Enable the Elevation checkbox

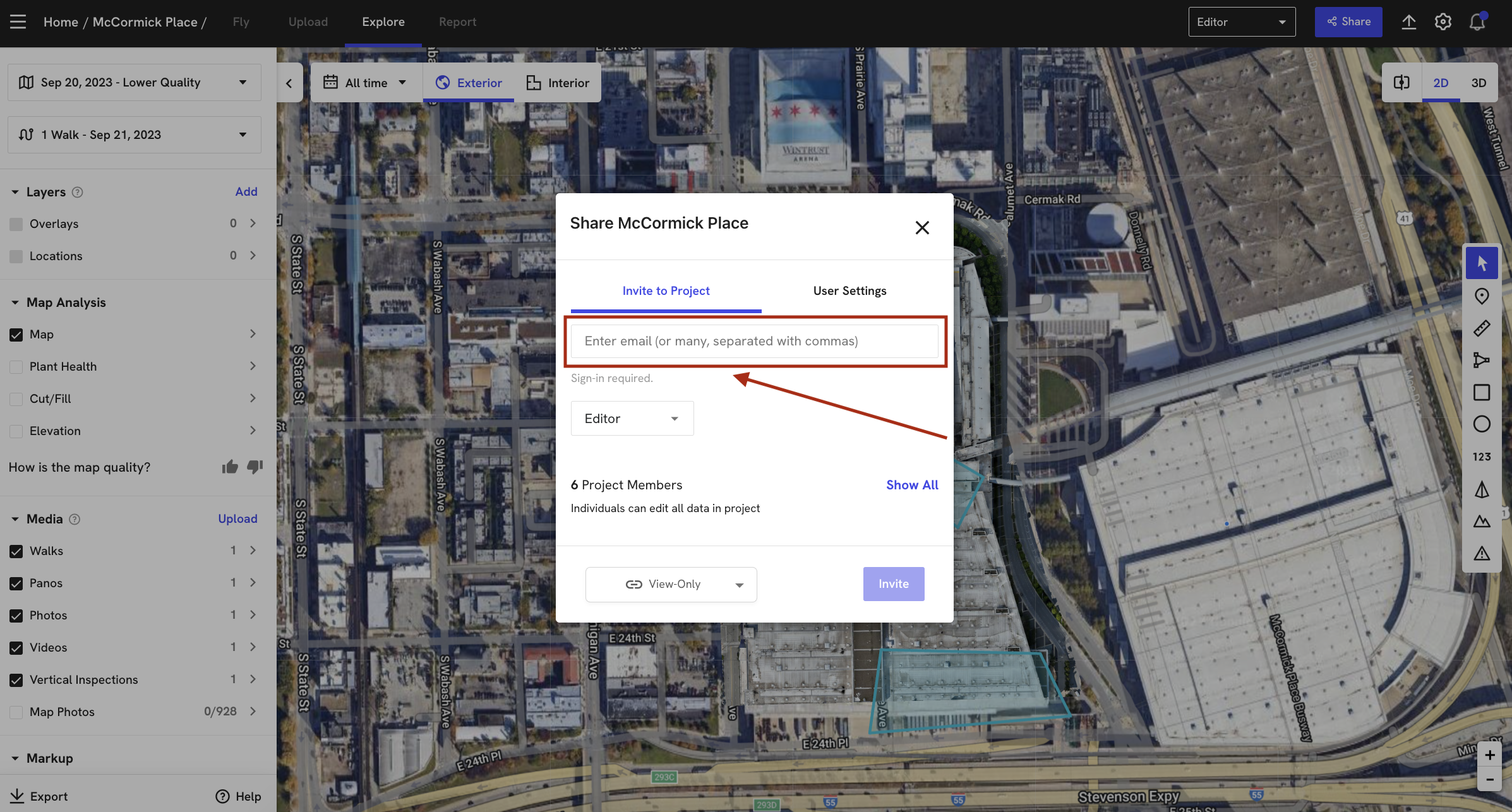point(16,431)
